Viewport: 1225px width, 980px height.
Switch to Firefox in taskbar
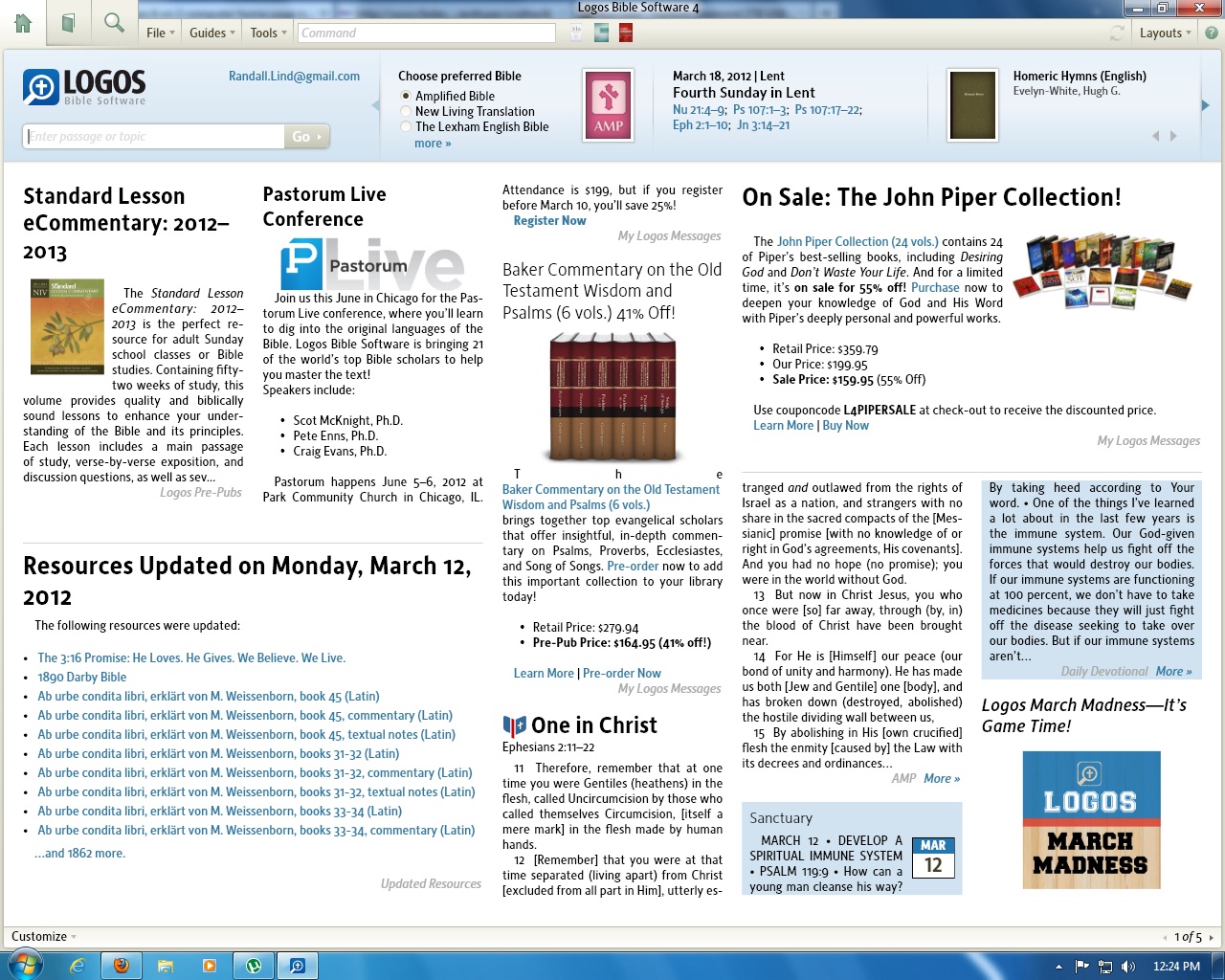tap(122, 966)
